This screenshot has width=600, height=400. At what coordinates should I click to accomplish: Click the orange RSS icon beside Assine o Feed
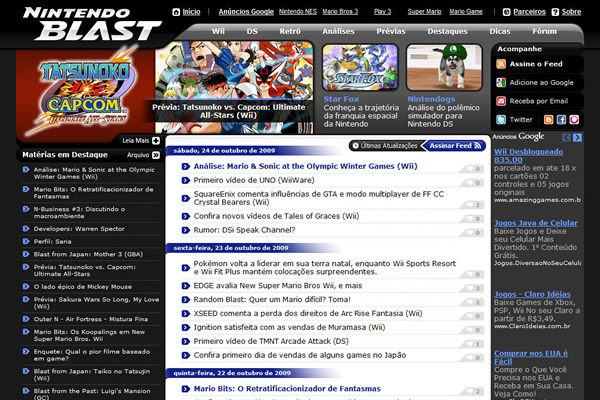[x=501, y=64]
